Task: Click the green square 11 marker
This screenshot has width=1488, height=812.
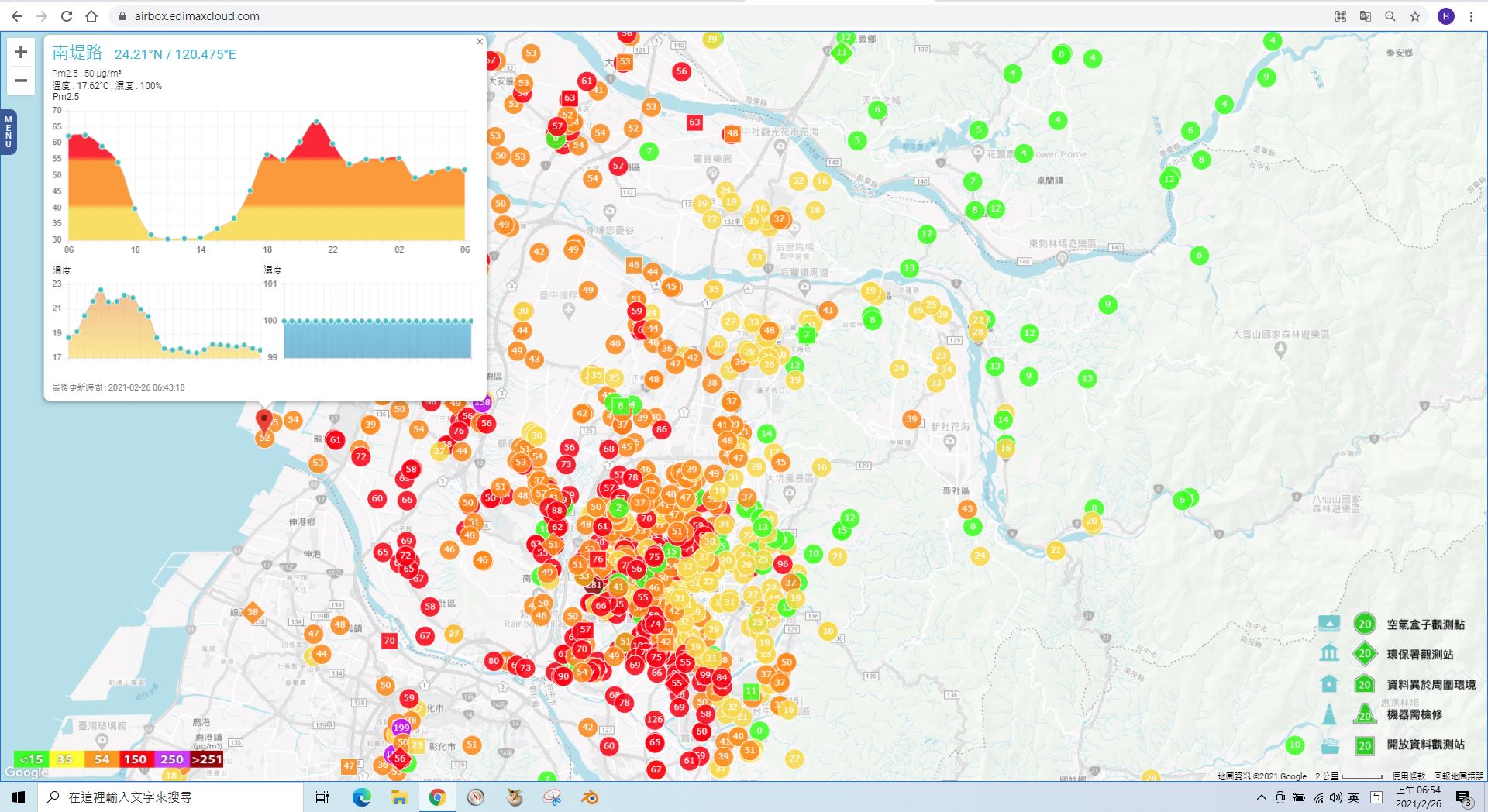Action: 751,690
